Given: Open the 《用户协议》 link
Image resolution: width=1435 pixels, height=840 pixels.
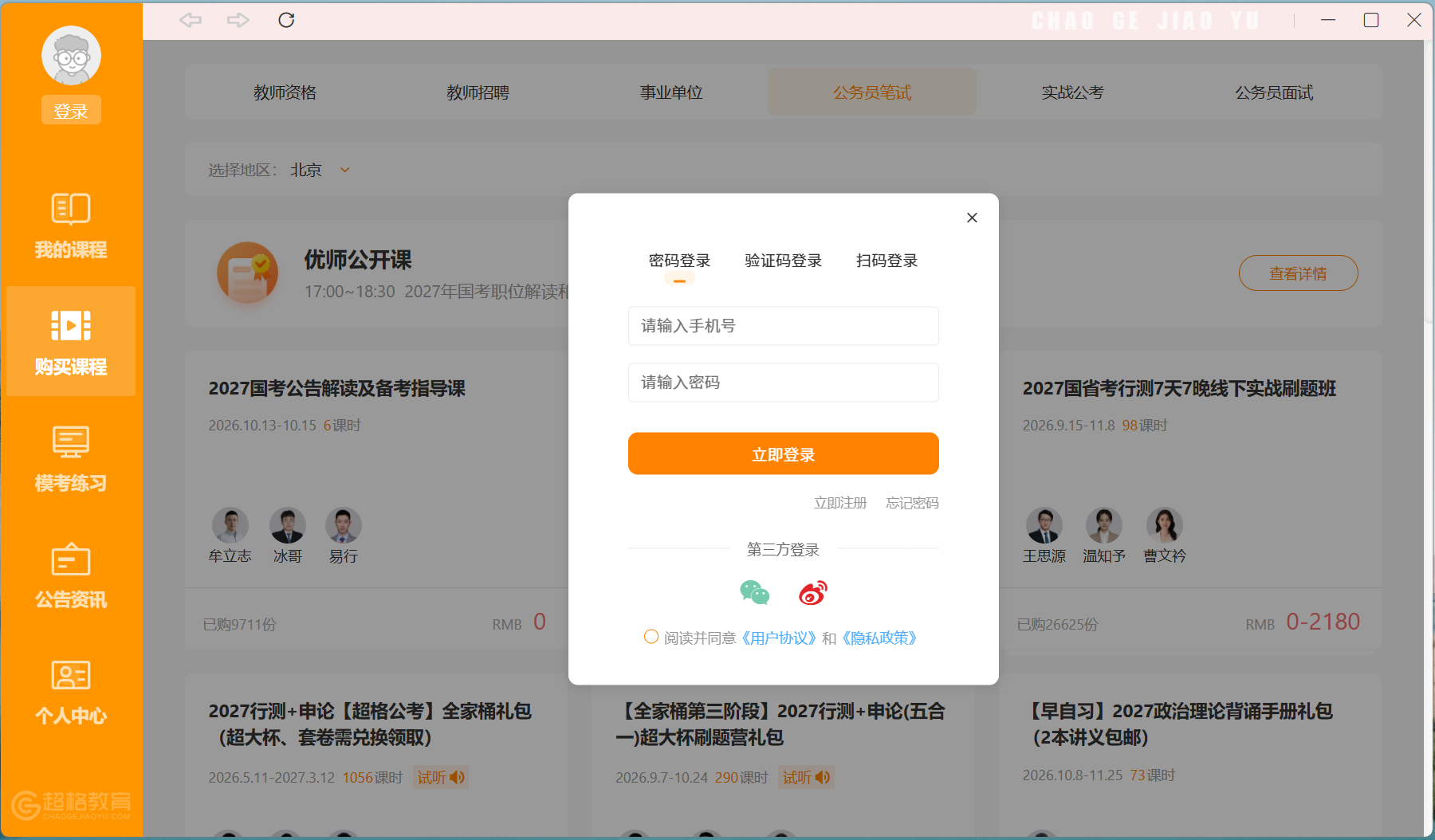Looking at the screenshot, I should pyautogui.click(x=778, y=638).
